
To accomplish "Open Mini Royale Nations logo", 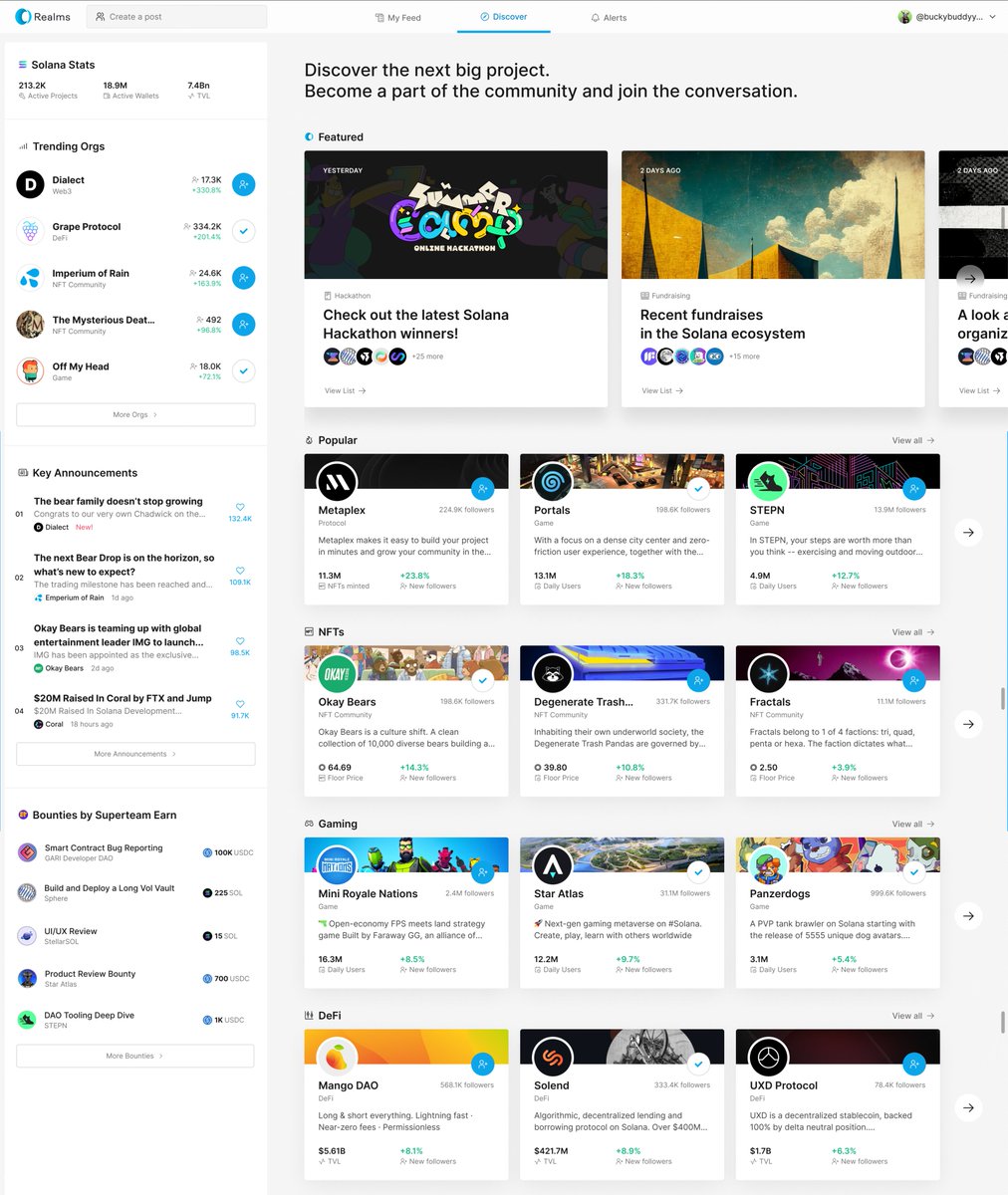I will click(x=337, y=866).
